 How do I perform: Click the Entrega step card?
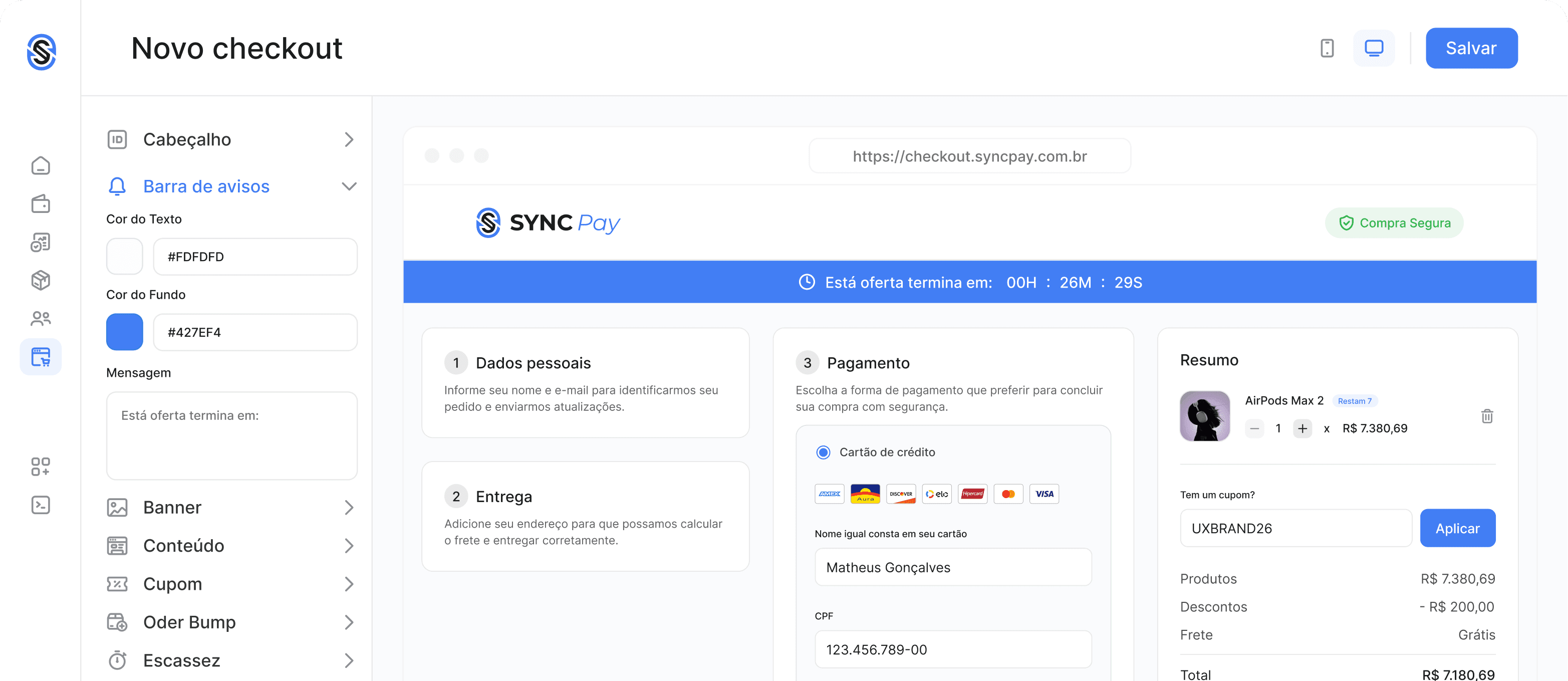(x=585, y=517)
